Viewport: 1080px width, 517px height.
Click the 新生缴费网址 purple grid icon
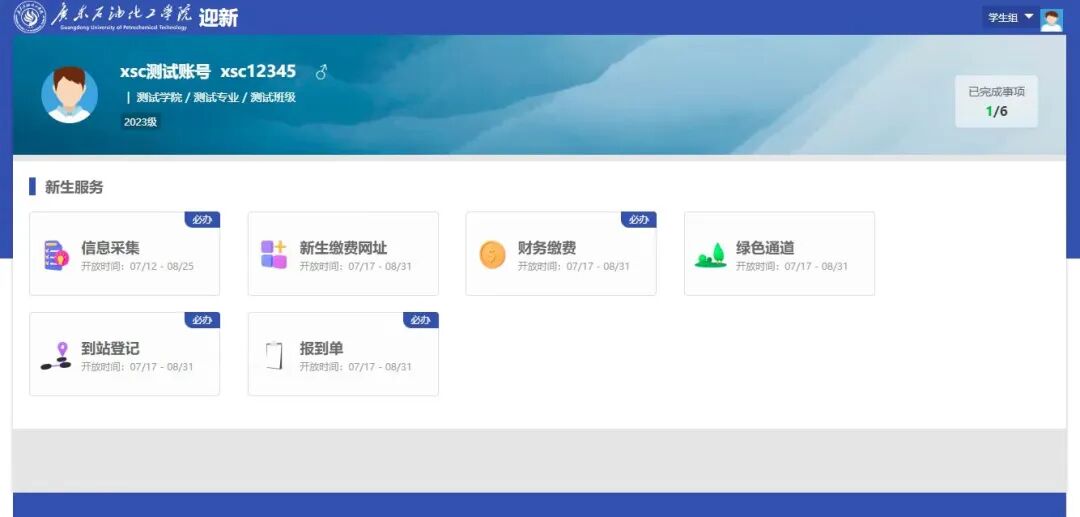(x=273, y=254)
